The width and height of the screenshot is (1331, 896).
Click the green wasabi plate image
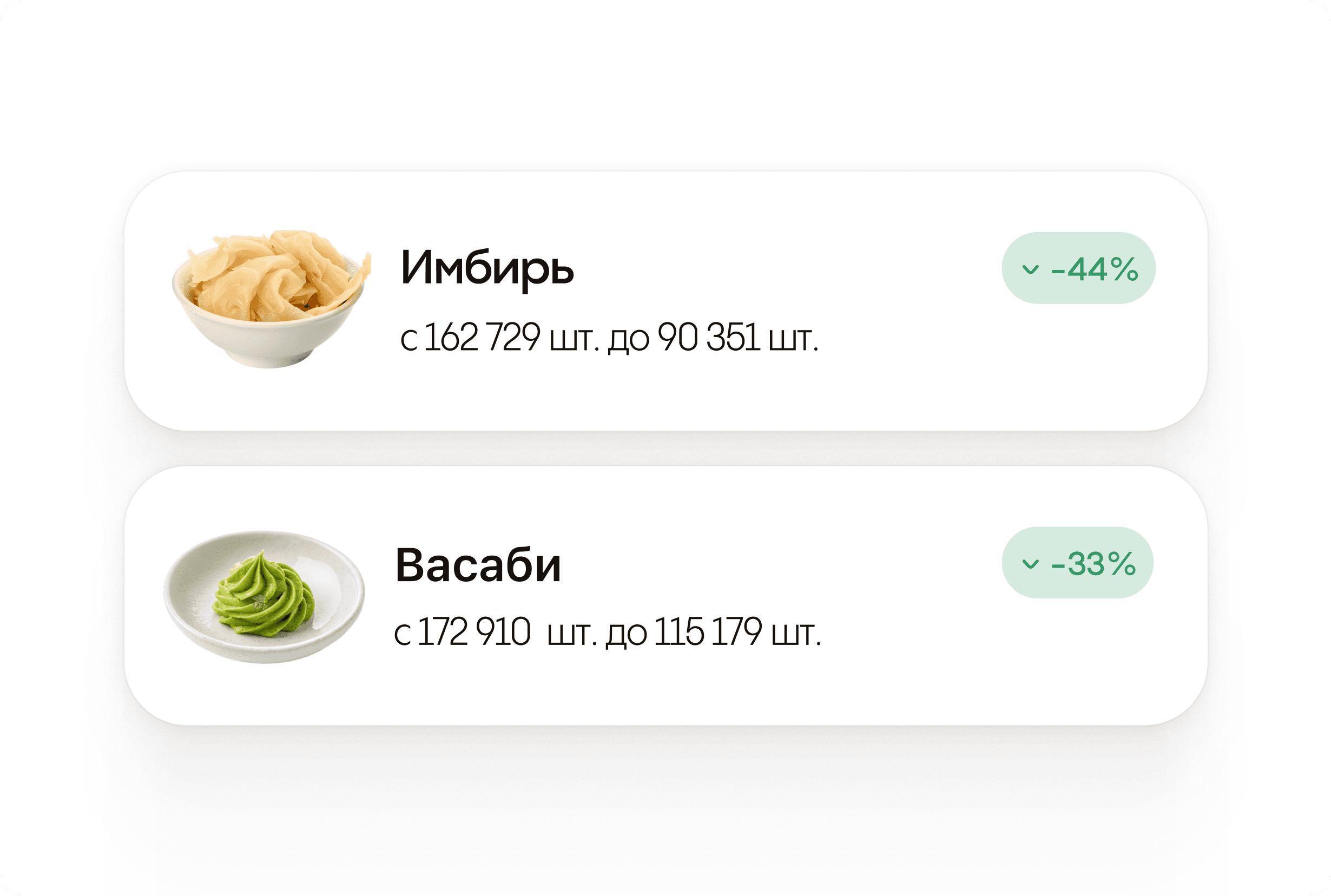(x=264, y=596)
